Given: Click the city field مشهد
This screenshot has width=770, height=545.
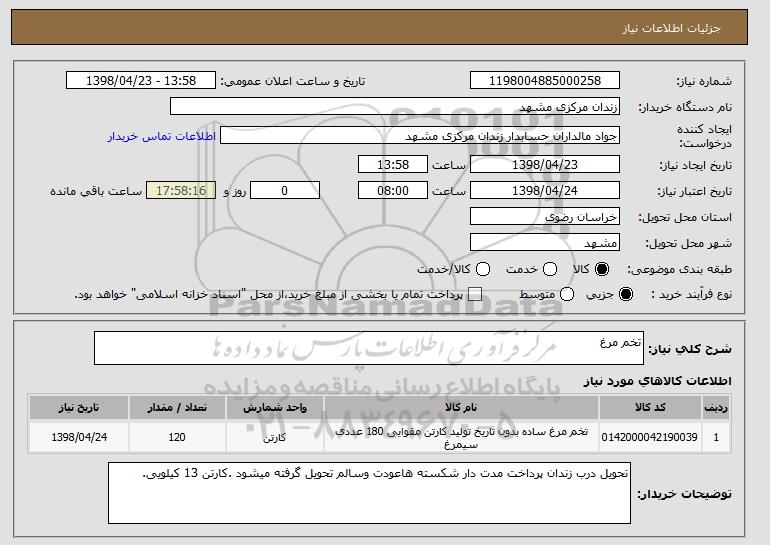Looking at the screenshot, I should tap(545, 243).
